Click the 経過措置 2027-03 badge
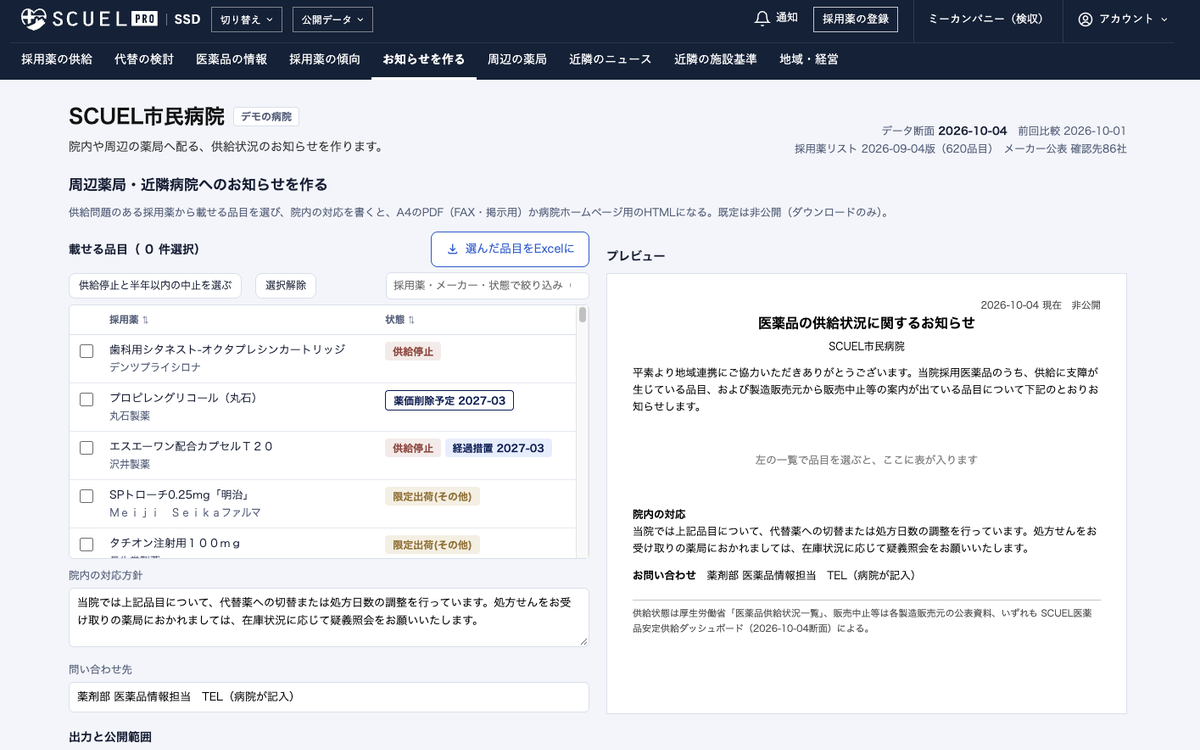The width and height of the screenshot is (1200, 750). 498,448
